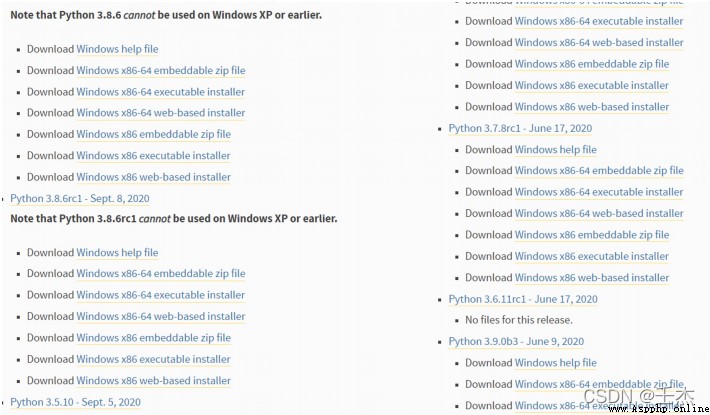Download Windows help file for Python 3.9.0b3

tap(556, 363)
